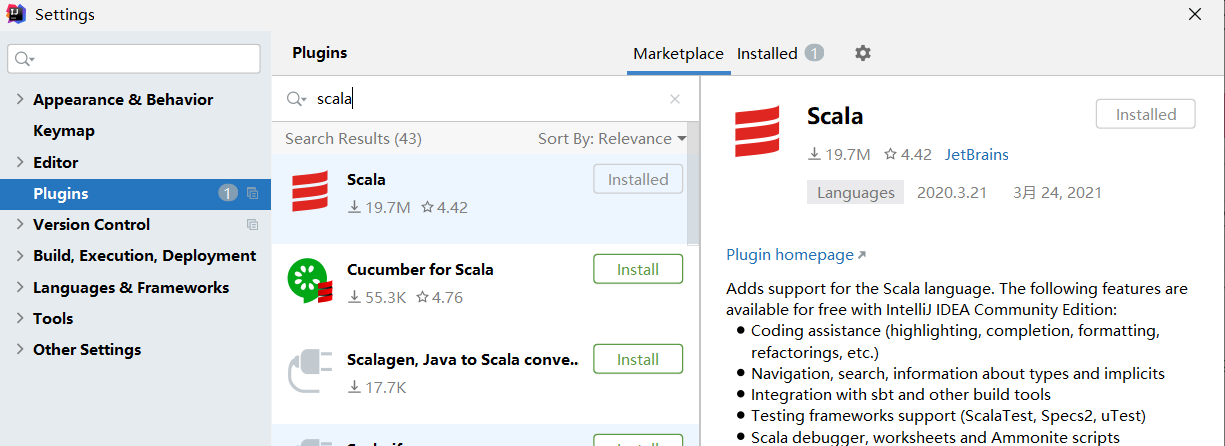Viewport: 1225px width, 446px height.
Task: Switch to the Marketplace tab
Action: click(678, 54)
